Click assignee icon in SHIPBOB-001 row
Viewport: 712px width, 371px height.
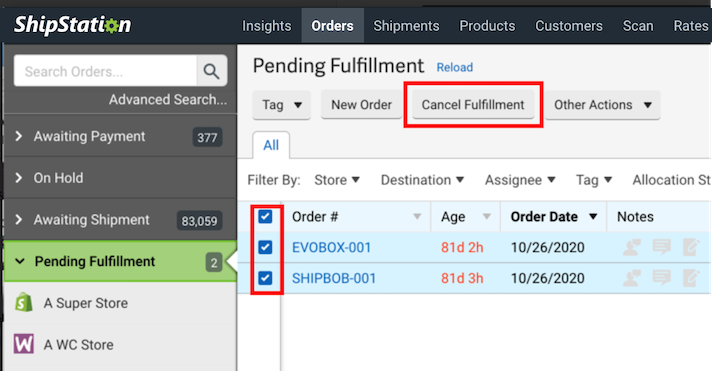point(632,278)
